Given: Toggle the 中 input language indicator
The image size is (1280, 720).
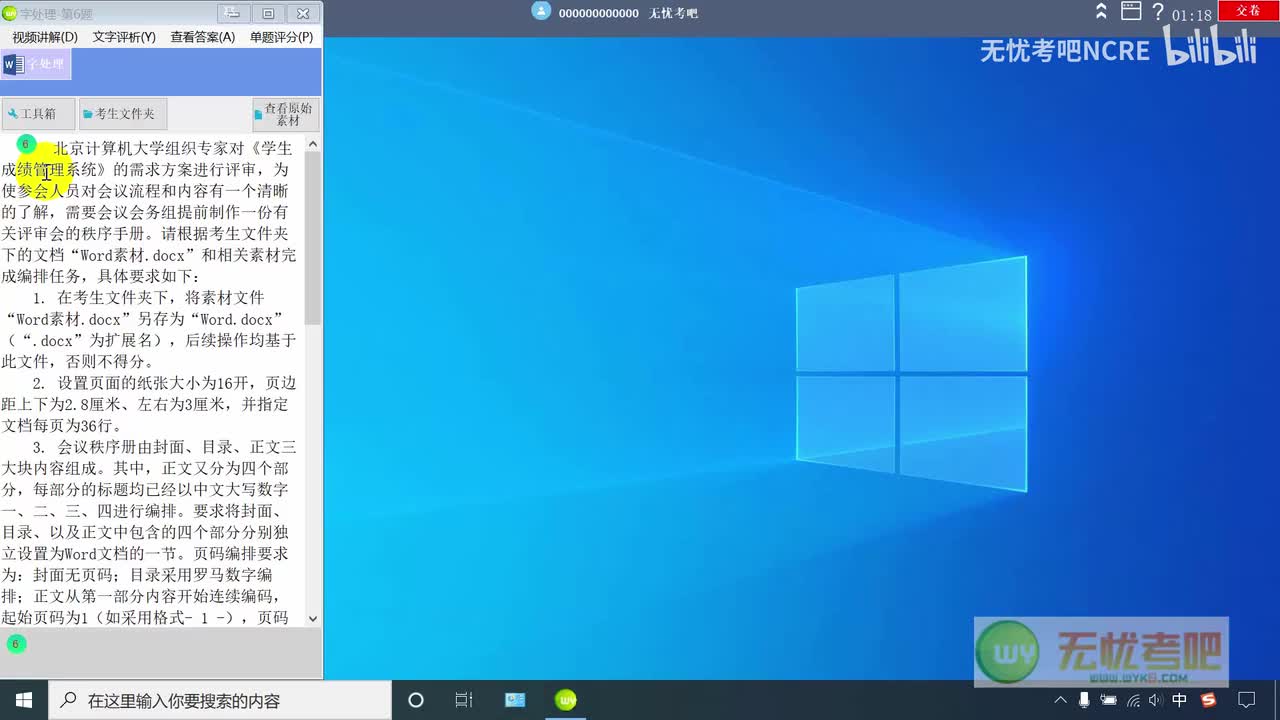Looking at the screenshot, I should click(1180, 700).
